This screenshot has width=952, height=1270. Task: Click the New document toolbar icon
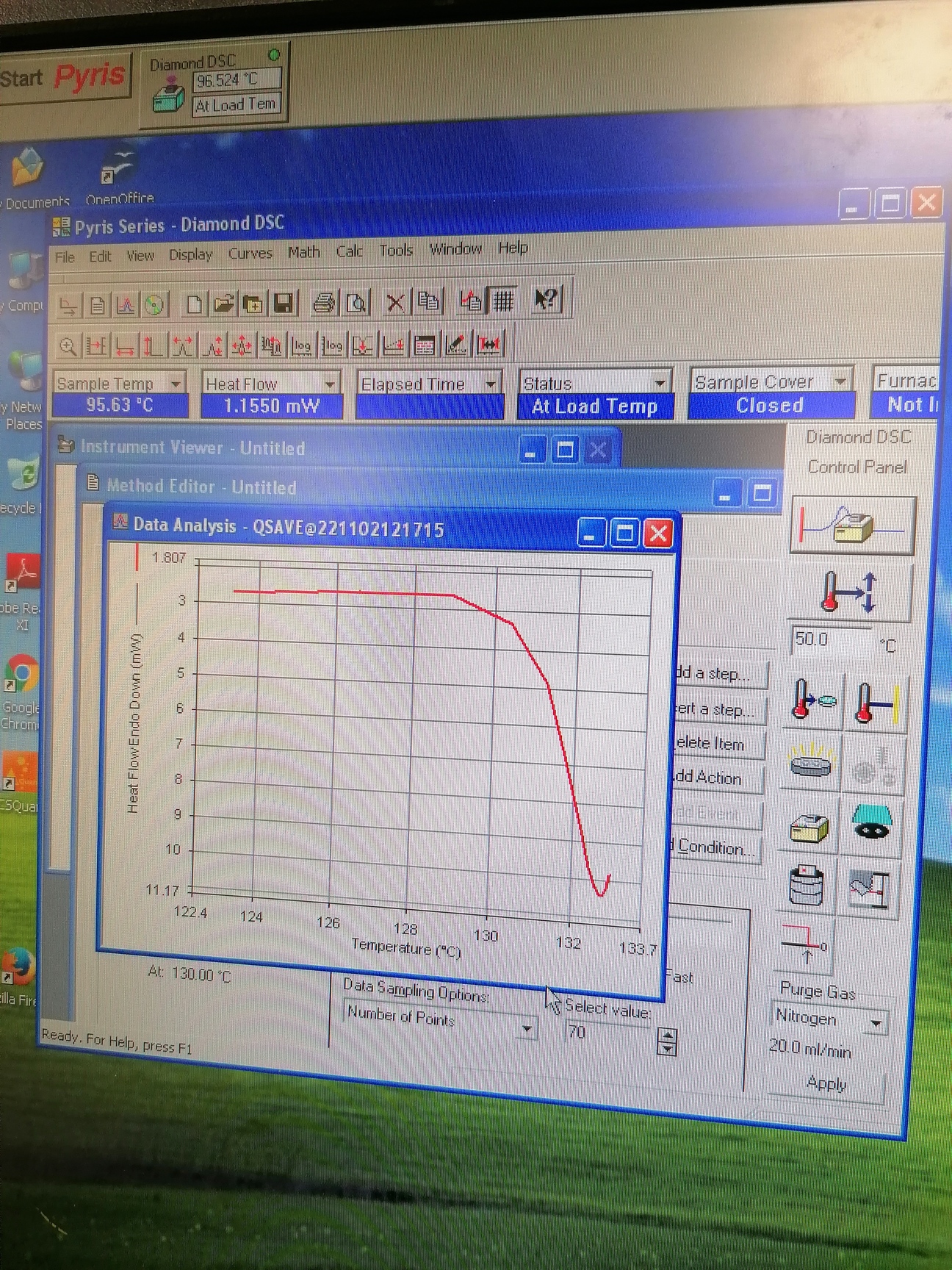pyautogui.click(x=193, y=304)
